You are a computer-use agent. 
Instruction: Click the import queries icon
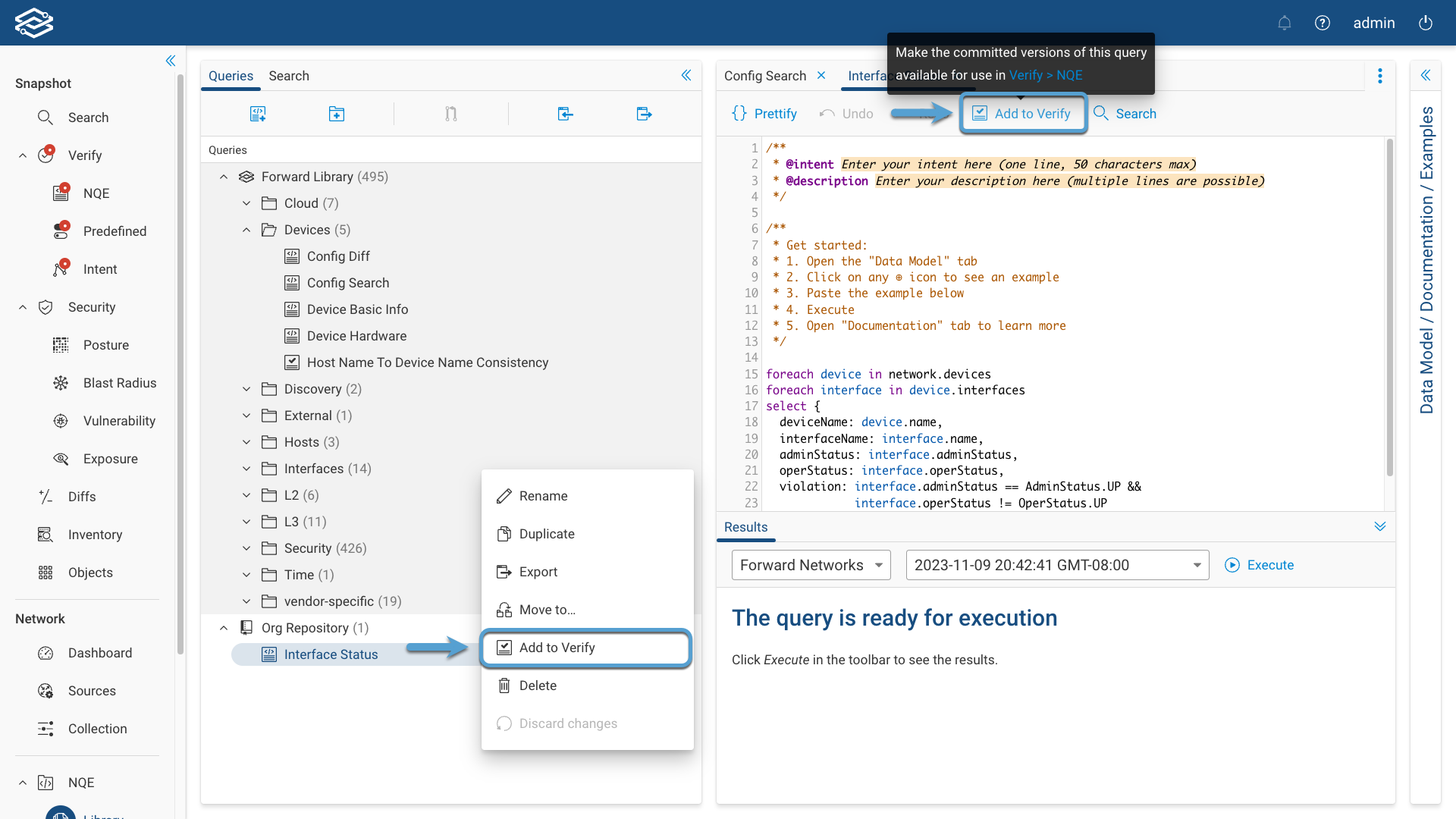[565, 114]
